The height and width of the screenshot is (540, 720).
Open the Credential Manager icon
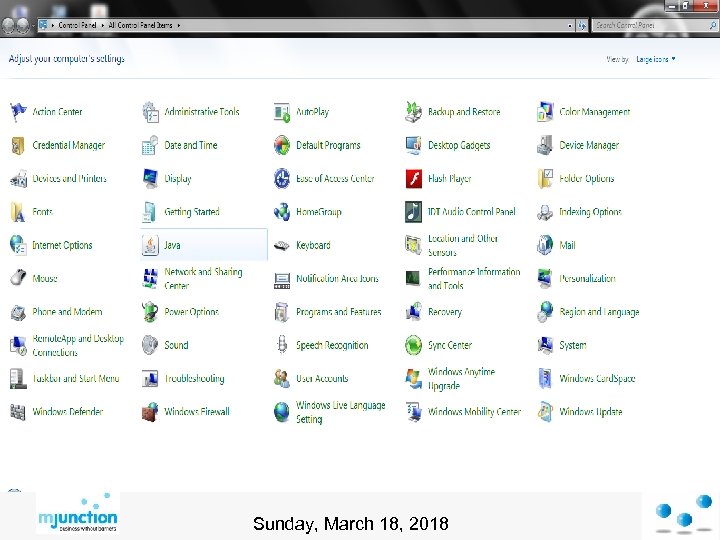tap(18, 146)
